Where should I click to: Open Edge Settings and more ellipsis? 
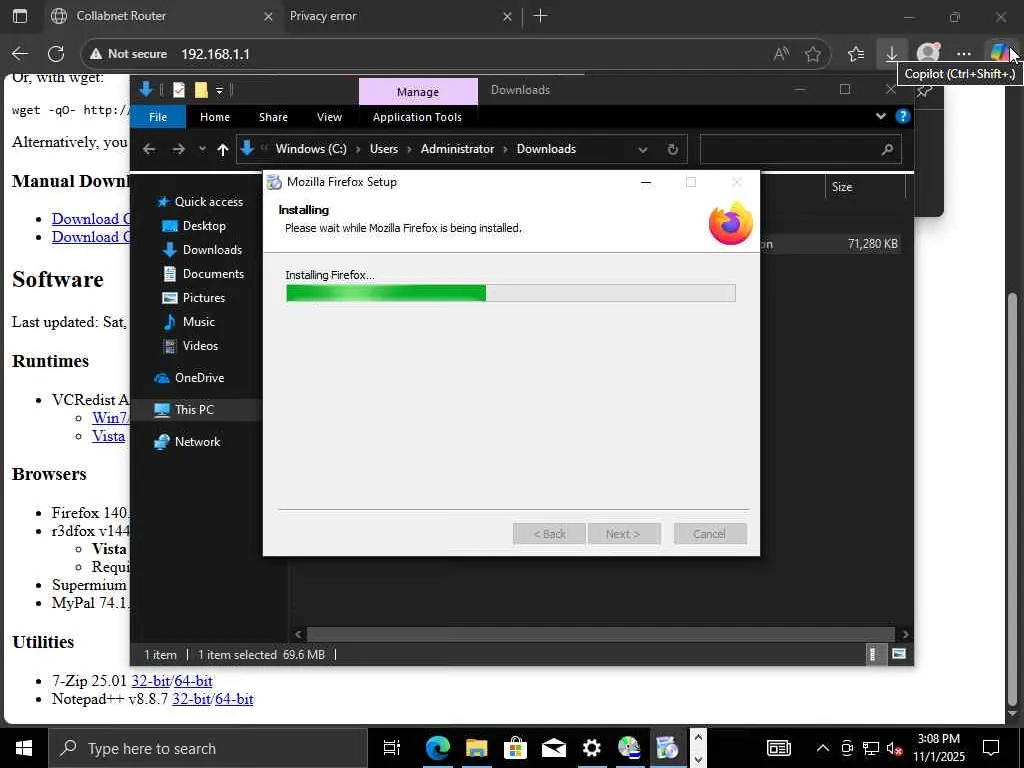[x=963, y=54]
